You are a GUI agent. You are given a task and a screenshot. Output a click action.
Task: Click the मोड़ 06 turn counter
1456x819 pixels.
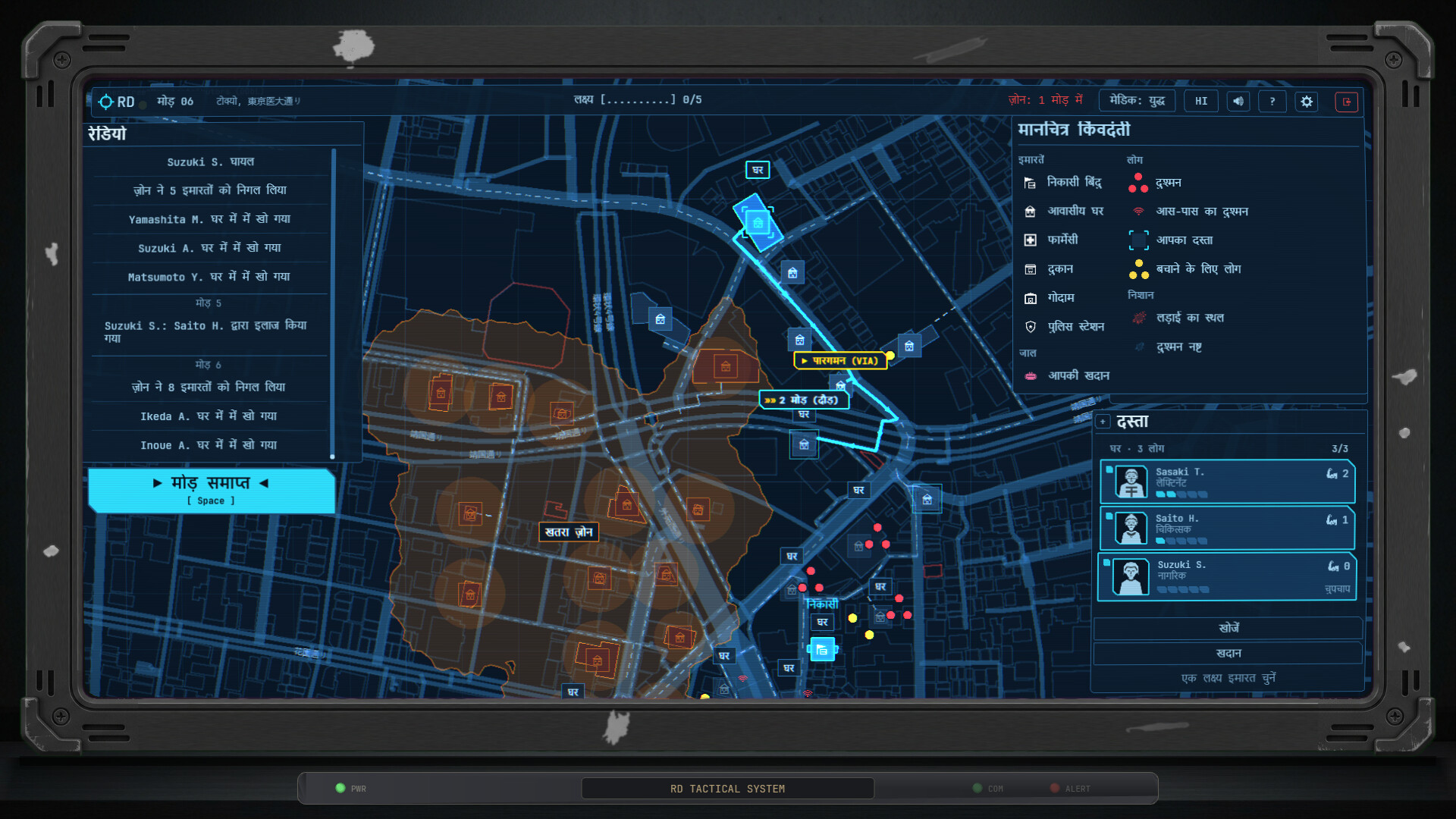tap(175, 101)
